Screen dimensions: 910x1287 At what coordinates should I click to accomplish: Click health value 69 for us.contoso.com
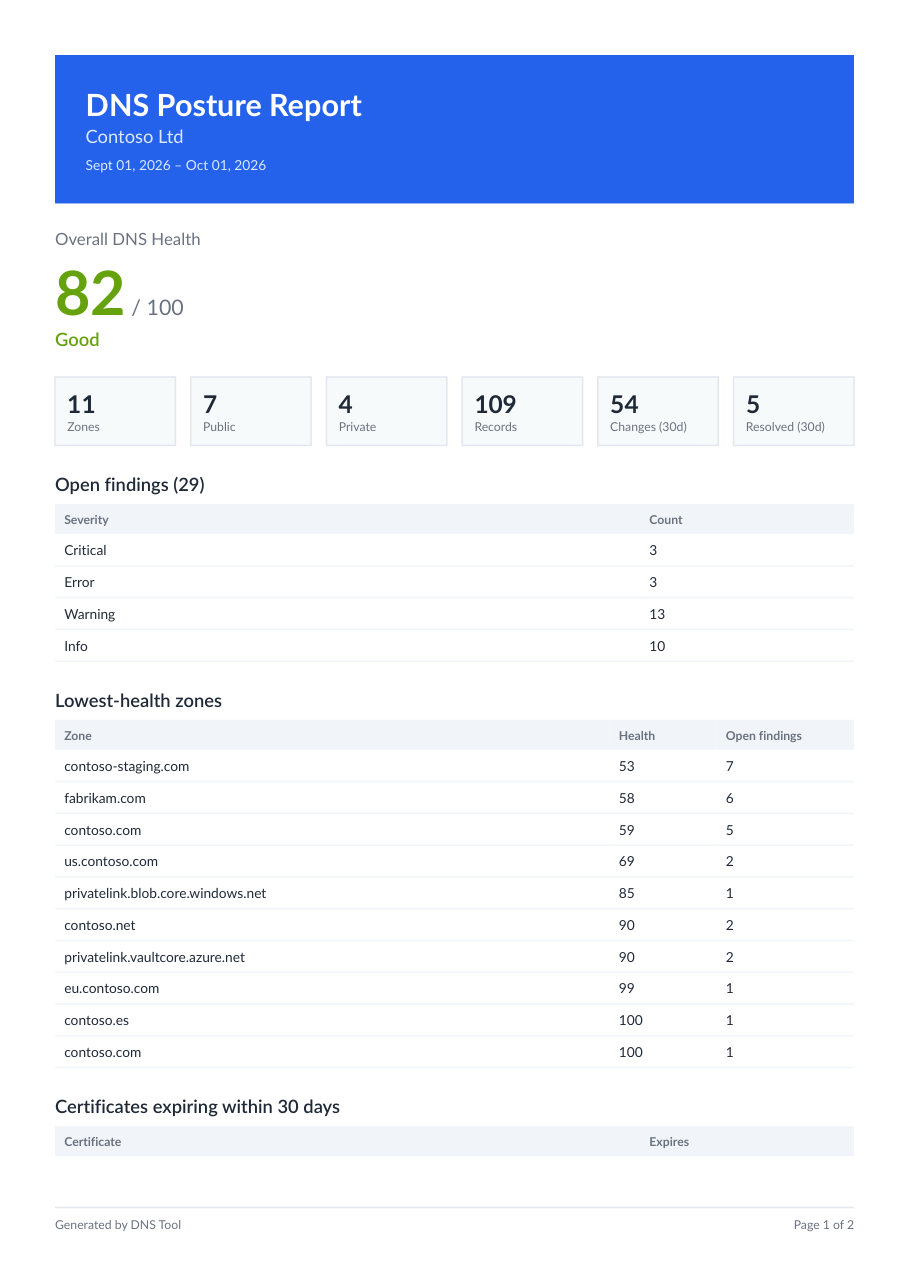point(627,861)
